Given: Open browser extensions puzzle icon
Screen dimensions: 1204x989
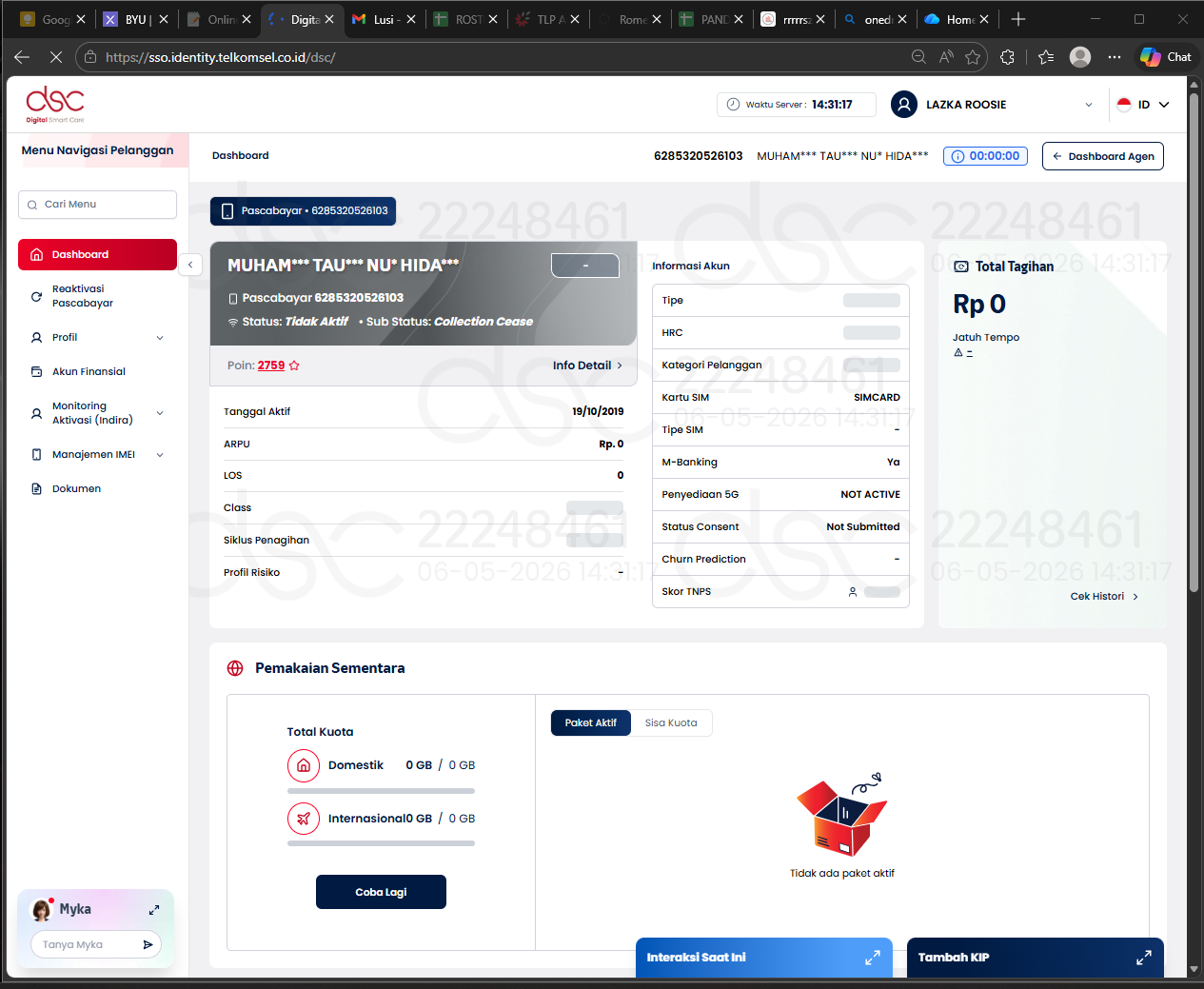Looking at the screenshot, I should click(x=1008, y=57).
